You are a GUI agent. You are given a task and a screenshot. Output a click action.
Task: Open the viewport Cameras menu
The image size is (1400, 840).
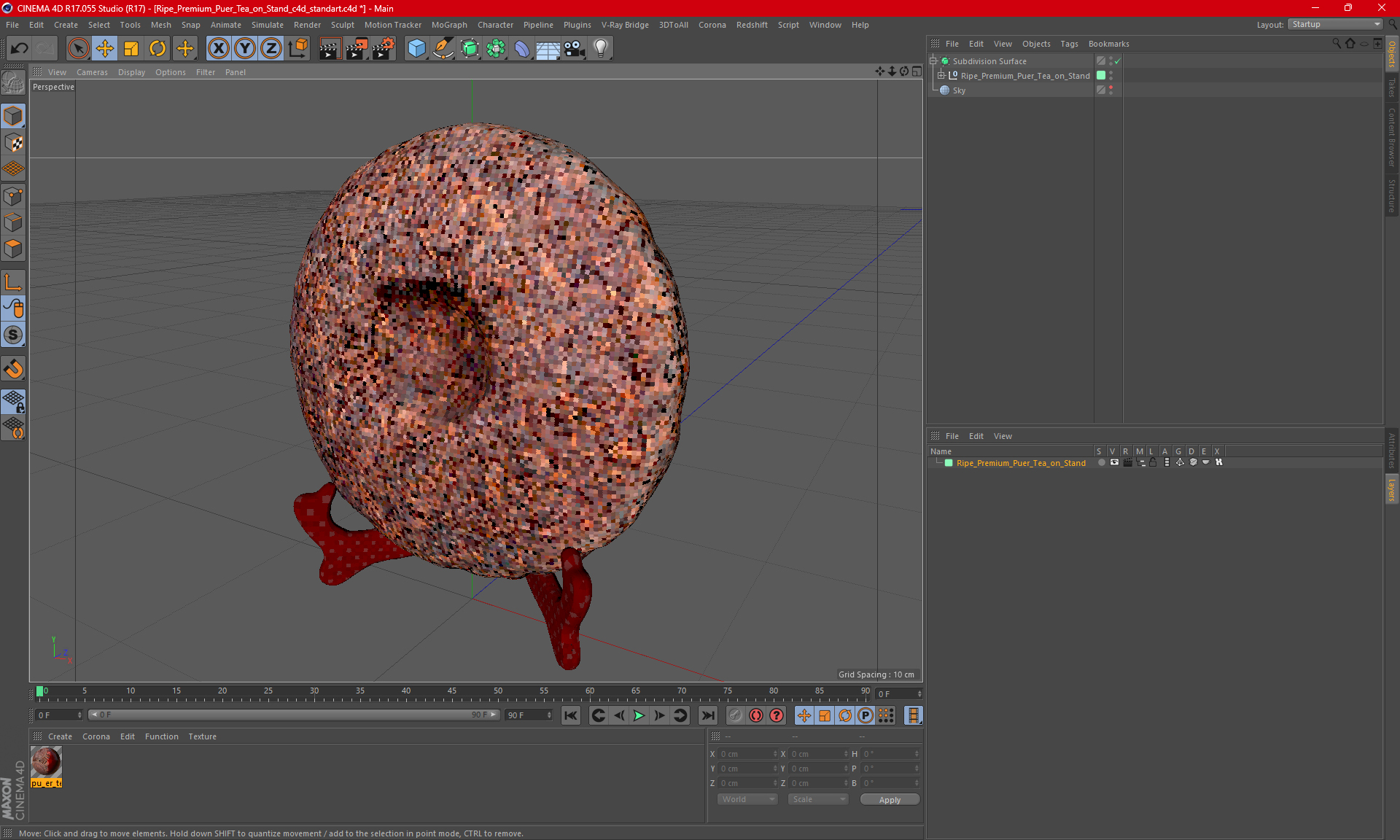[92, 72]
